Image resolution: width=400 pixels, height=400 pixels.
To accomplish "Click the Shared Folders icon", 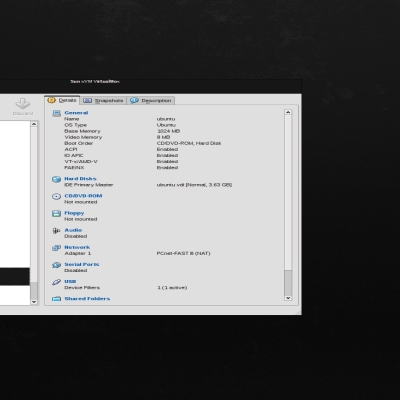I will pos(56,299).
